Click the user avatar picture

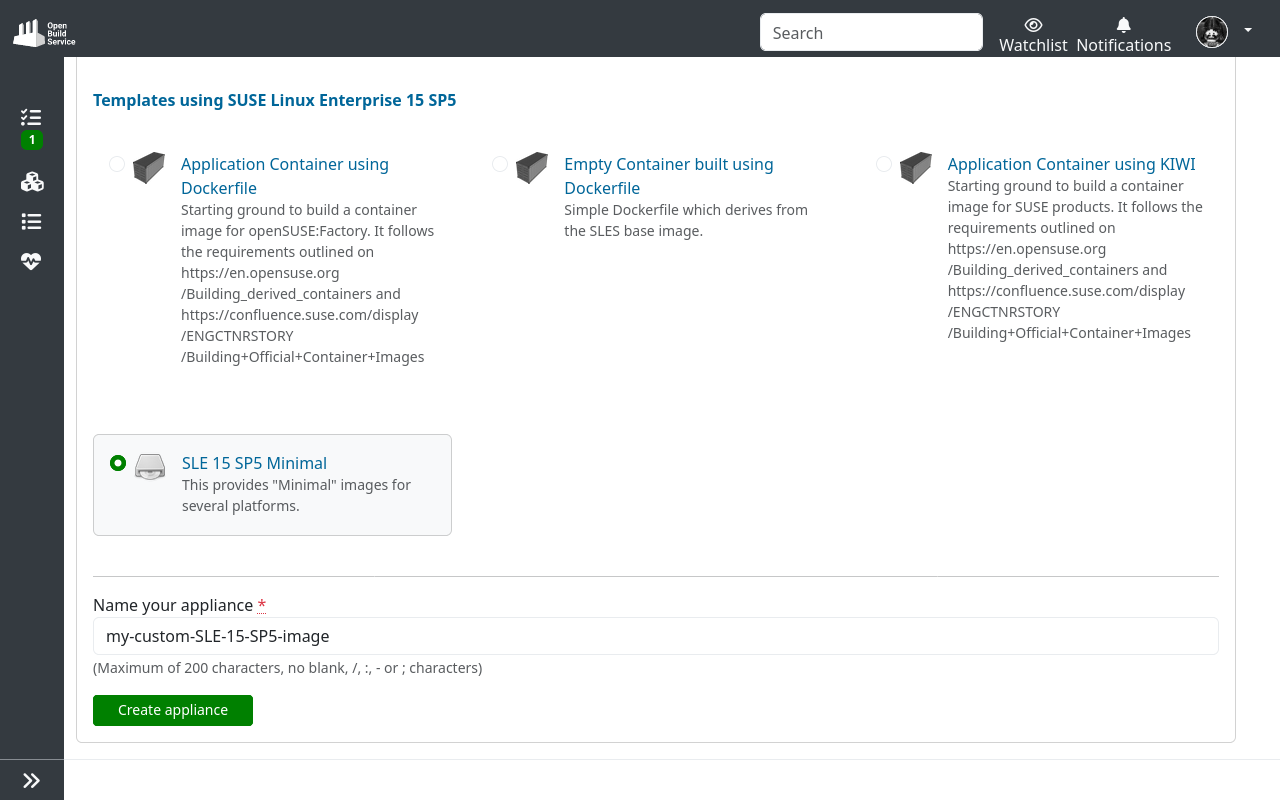pos(1211,31)
